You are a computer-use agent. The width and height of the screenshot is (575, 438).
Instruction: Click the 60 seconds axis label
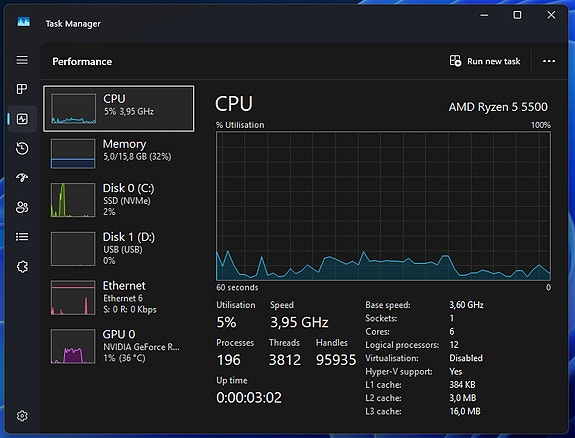(237, 287)
